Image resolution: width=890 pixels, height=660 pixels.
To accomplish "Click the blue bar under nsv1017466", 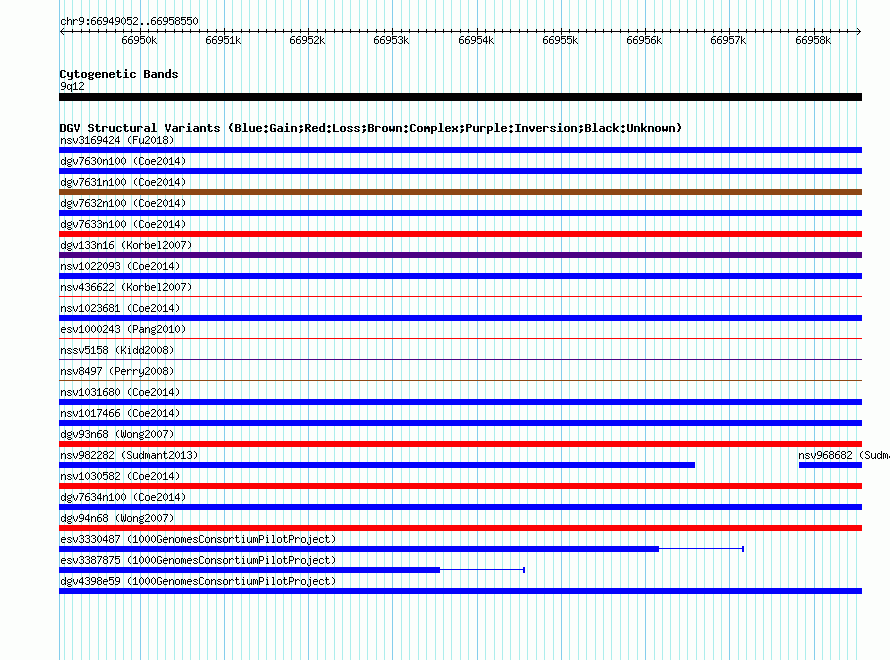I will tap(460, 423).
